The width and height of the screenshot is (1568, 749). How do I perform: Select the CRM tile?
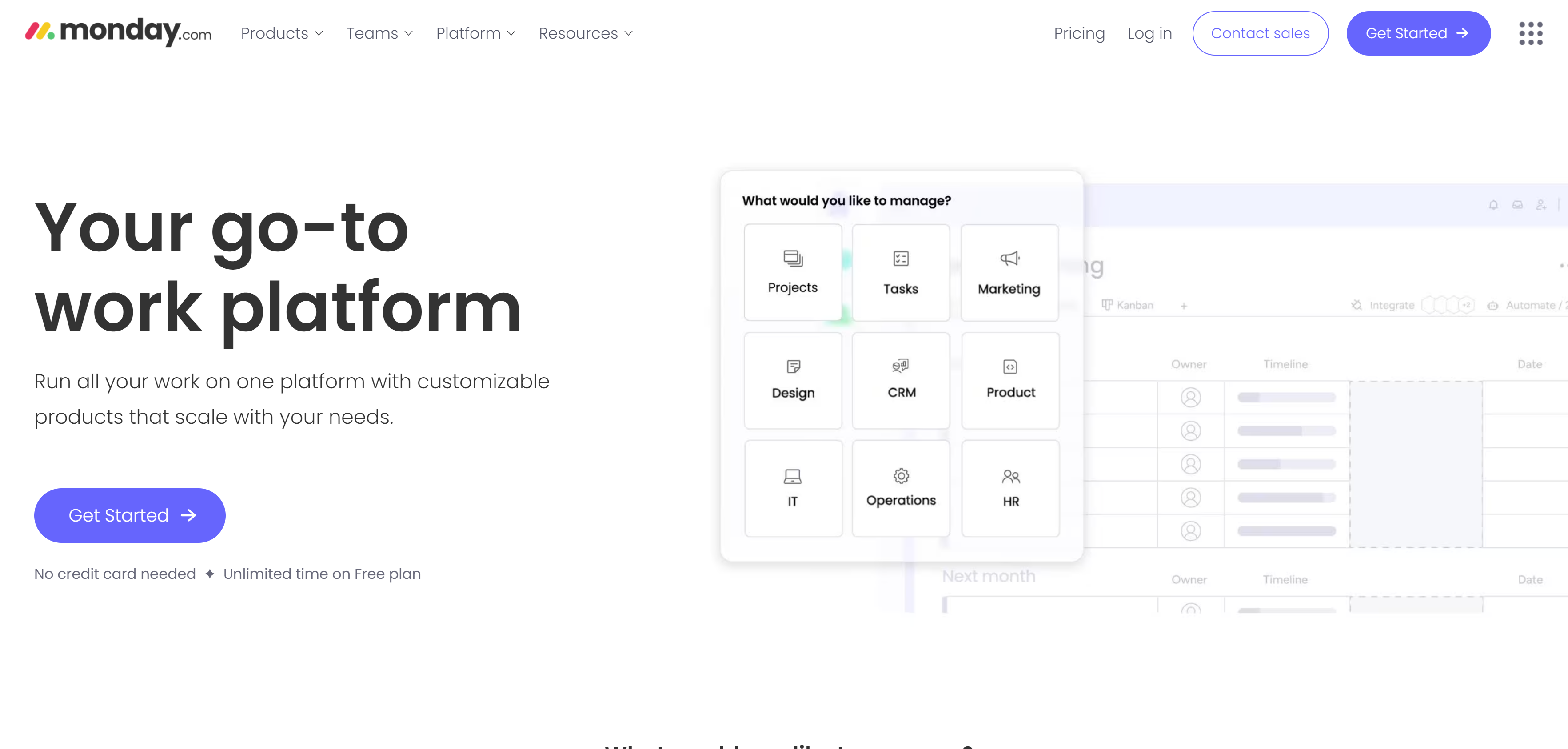[900, 380]
